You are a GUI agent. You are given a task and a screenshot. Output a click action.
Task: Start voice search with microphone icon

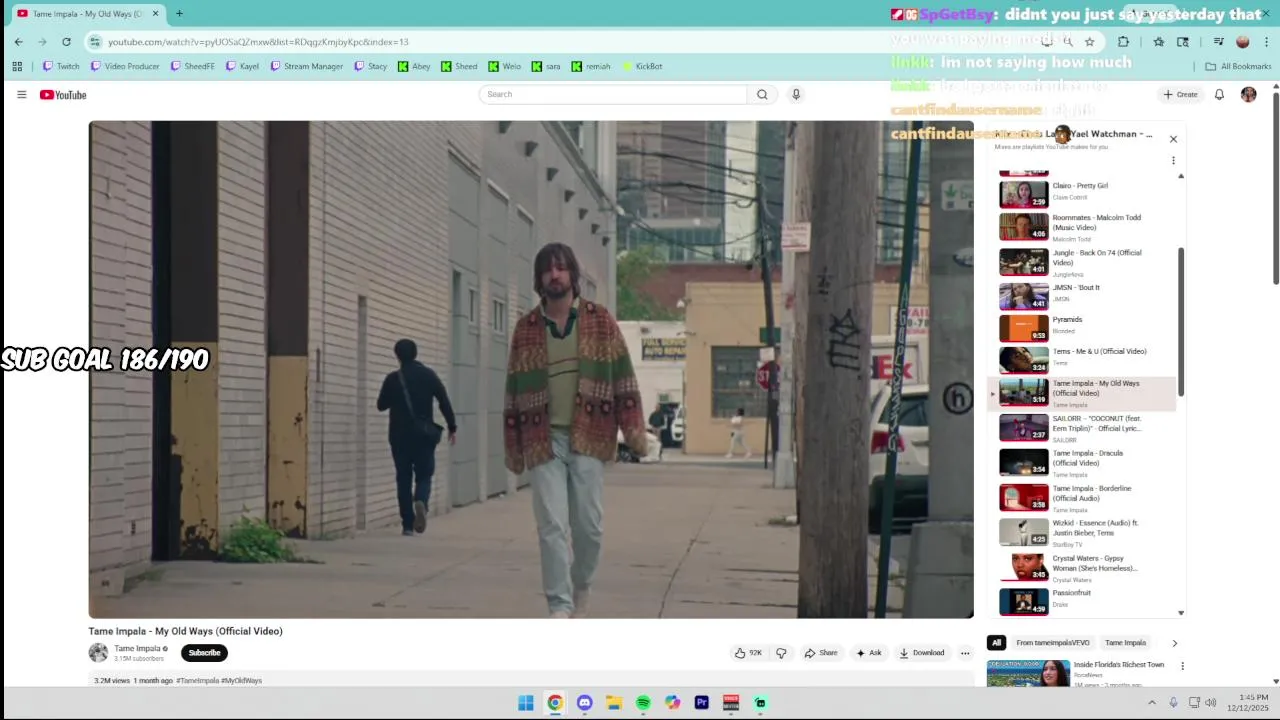tap(796, 94)
